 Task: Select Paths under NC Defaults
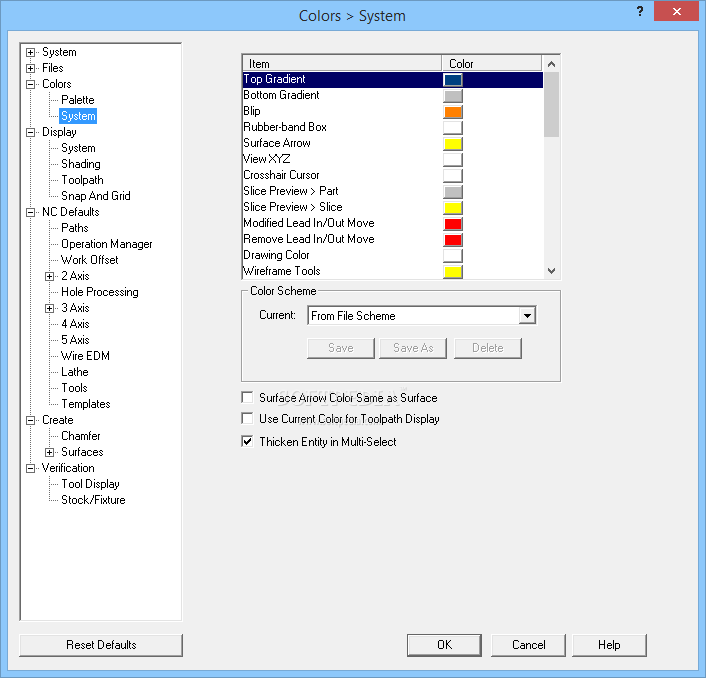click(75, 228)
